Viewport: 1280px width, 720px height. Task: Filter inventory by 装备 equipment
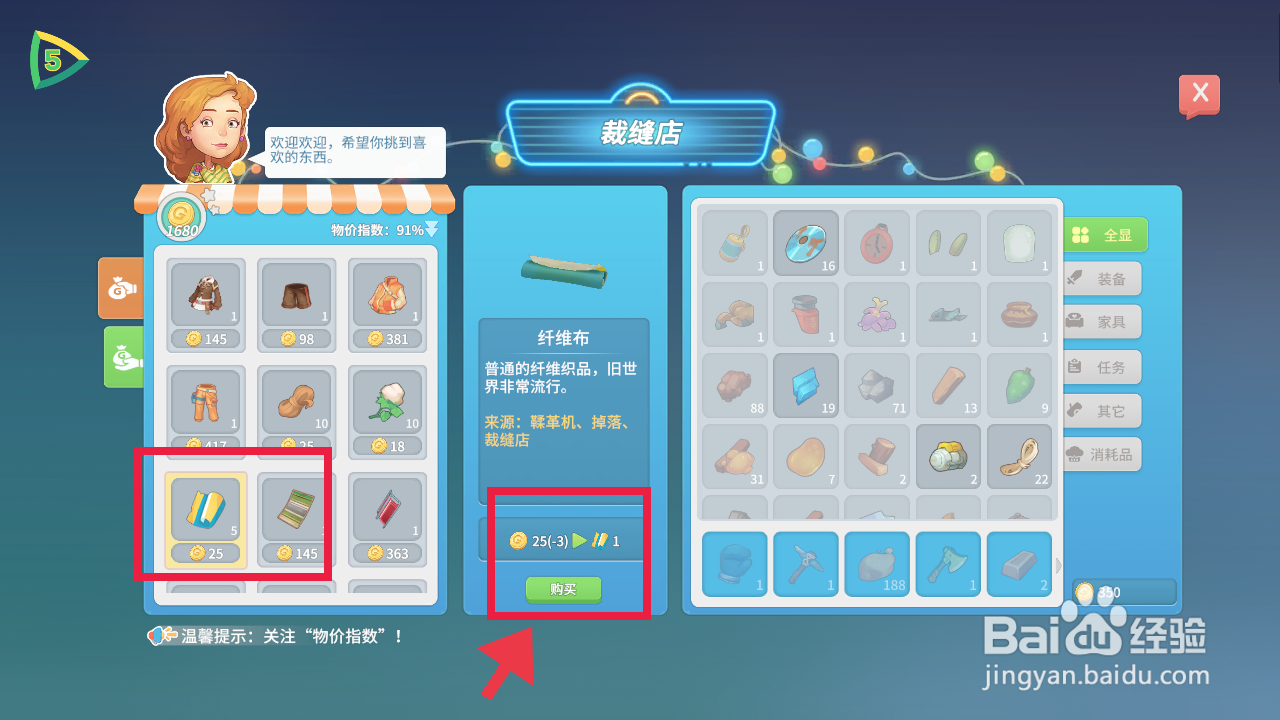click(1101, 279)
